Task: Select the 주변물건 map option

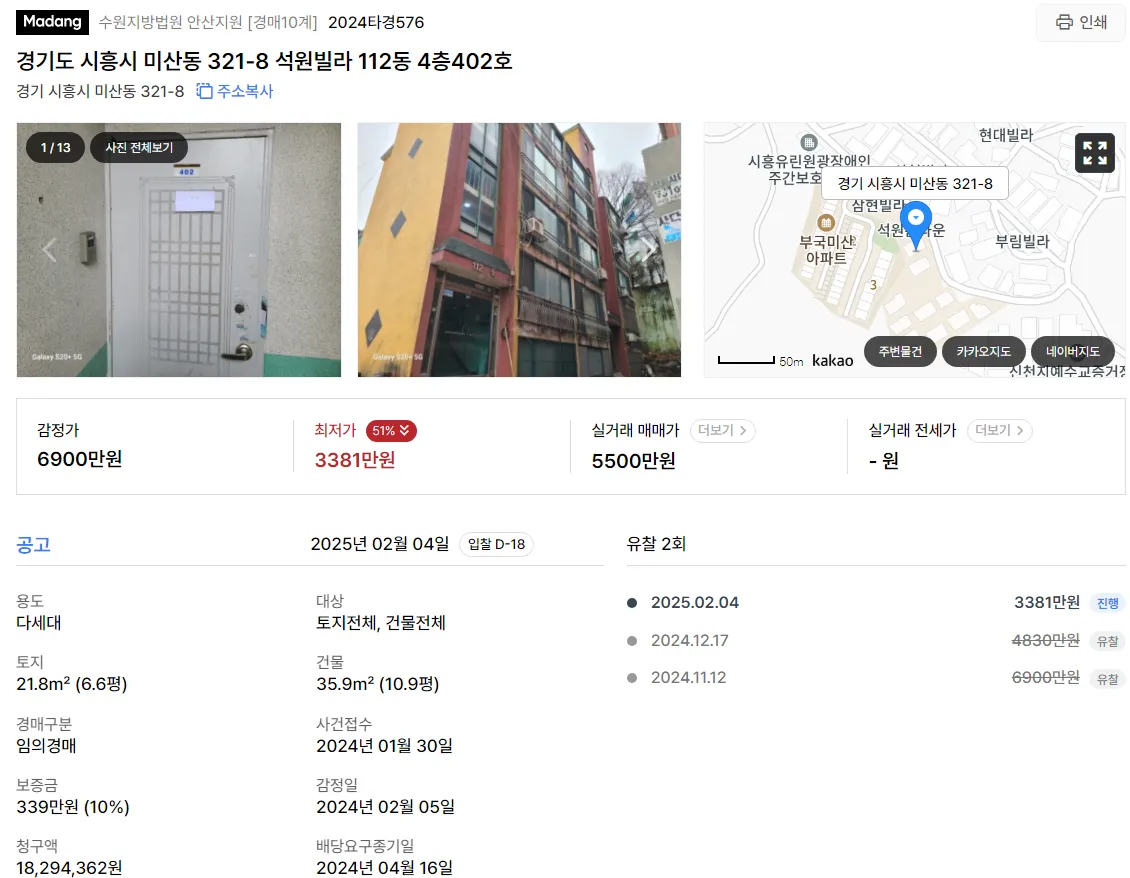Action: pyautogui.click(x=899, y=351)
